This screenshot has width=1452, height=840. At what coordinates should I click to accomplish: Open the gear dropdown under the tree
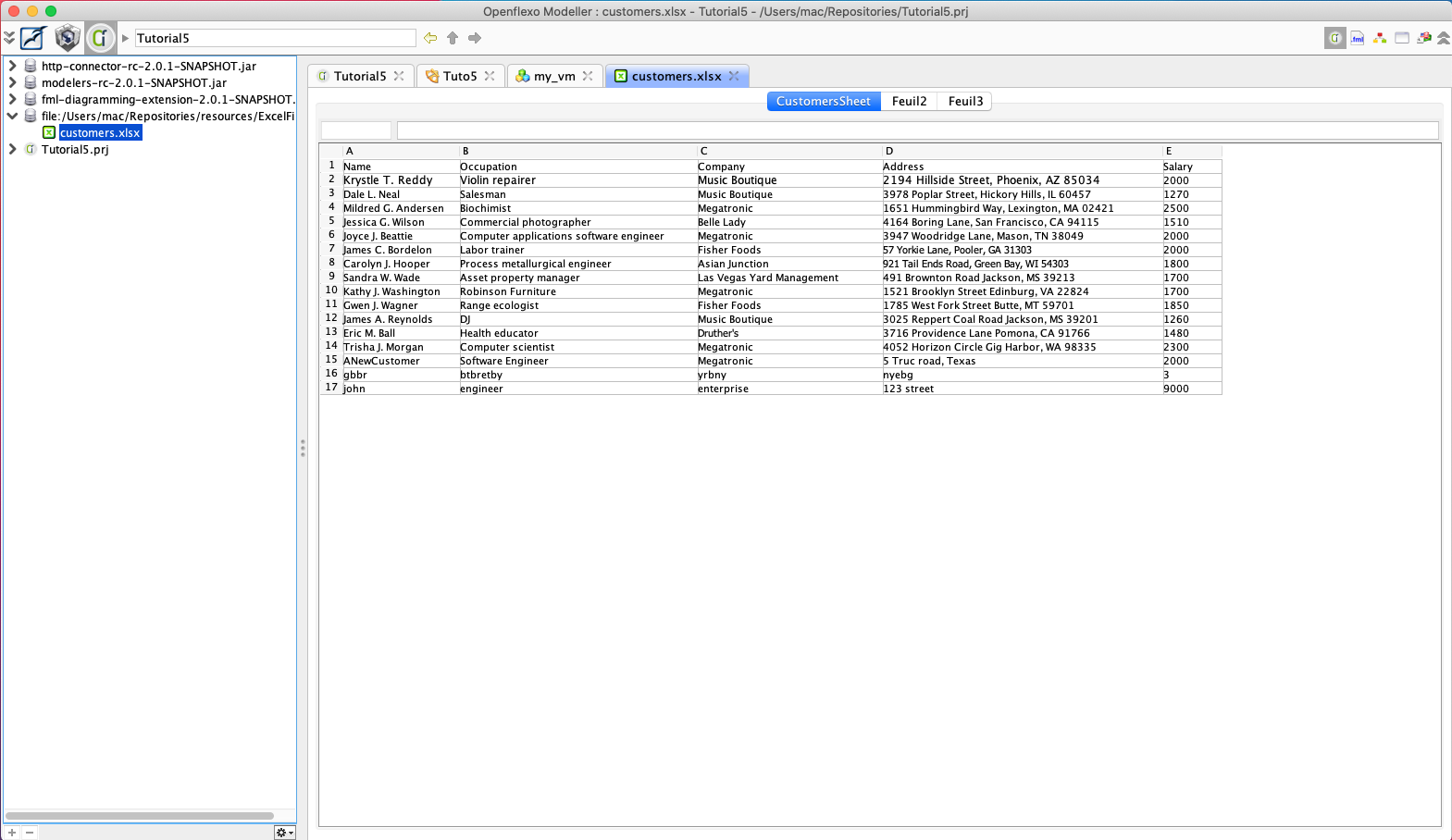tap(284, 833)
